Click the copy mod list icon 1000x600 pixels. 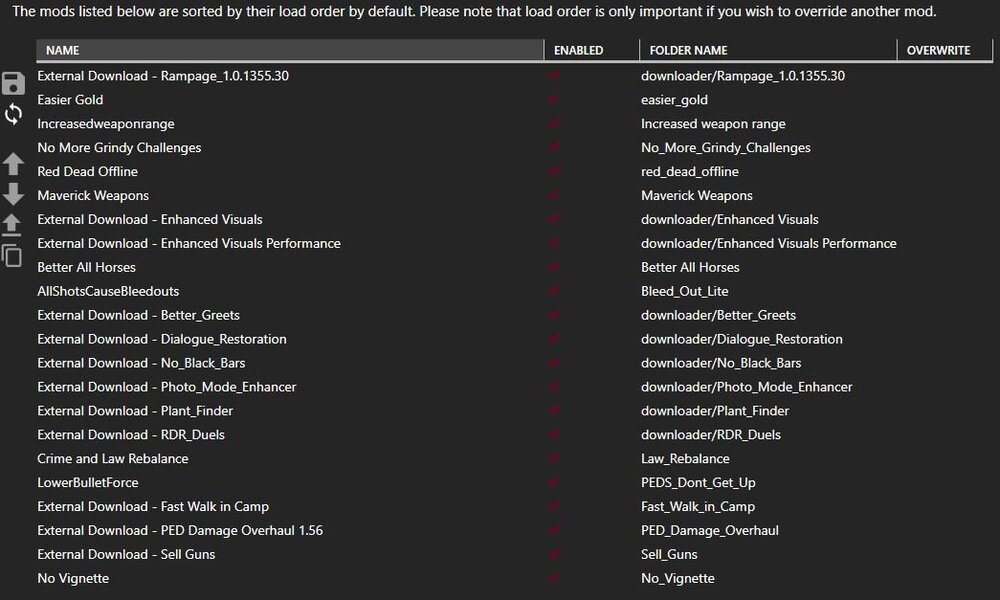(x=13, y=255)
